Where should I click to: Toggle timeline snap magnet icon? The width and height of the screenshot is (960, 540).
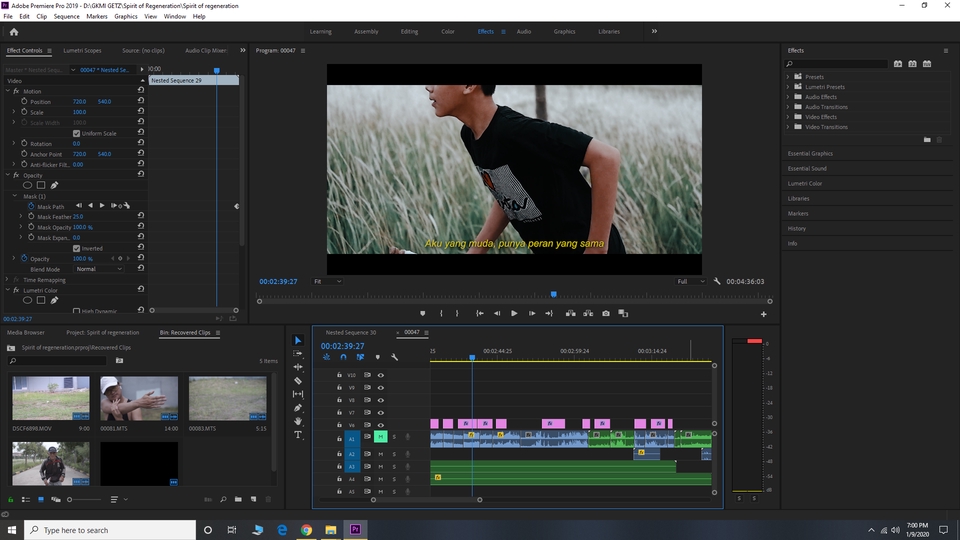(x=343, y=357)
